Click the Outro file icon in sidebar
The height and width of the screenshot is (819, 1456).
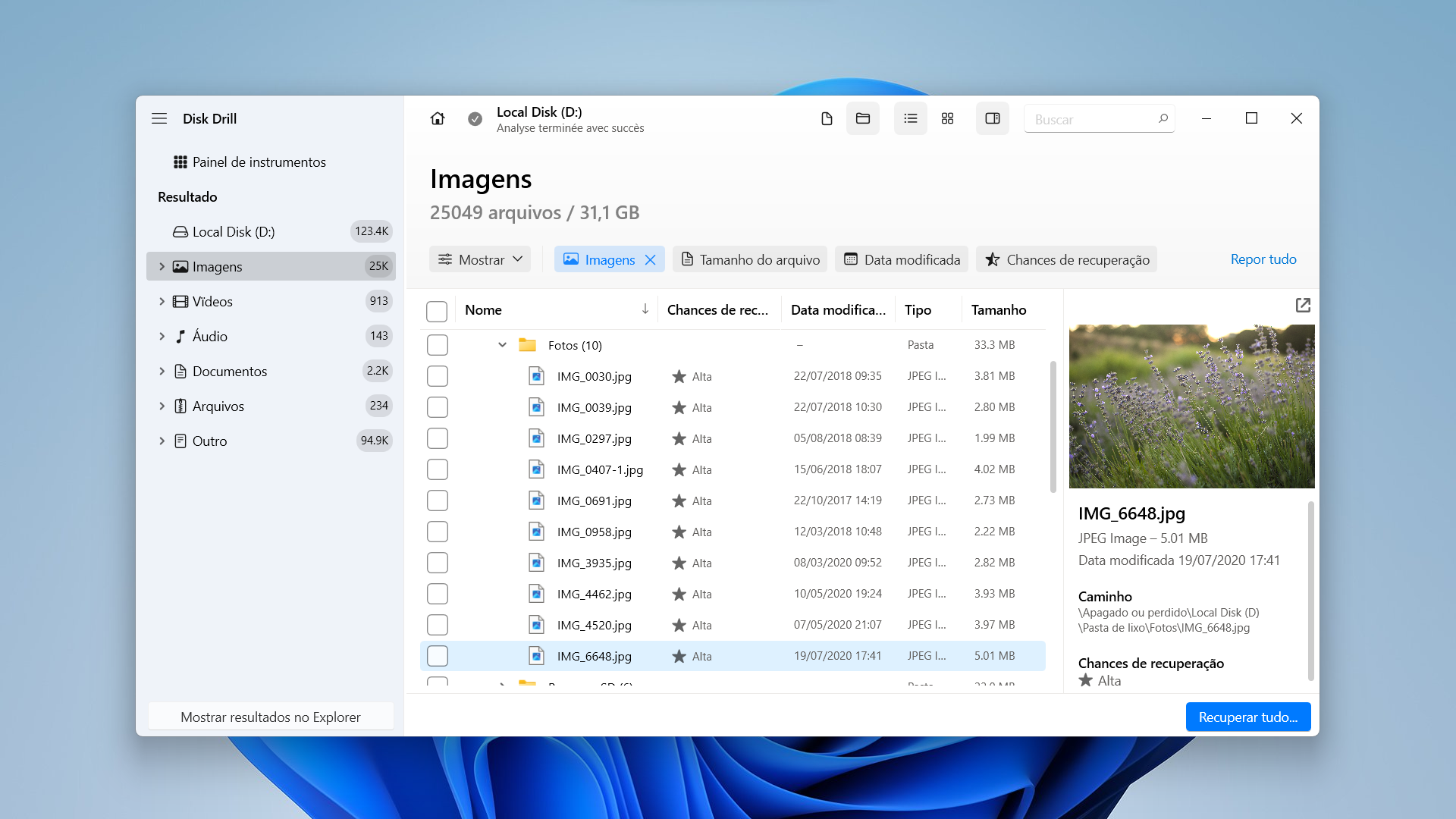click(180, 441)
